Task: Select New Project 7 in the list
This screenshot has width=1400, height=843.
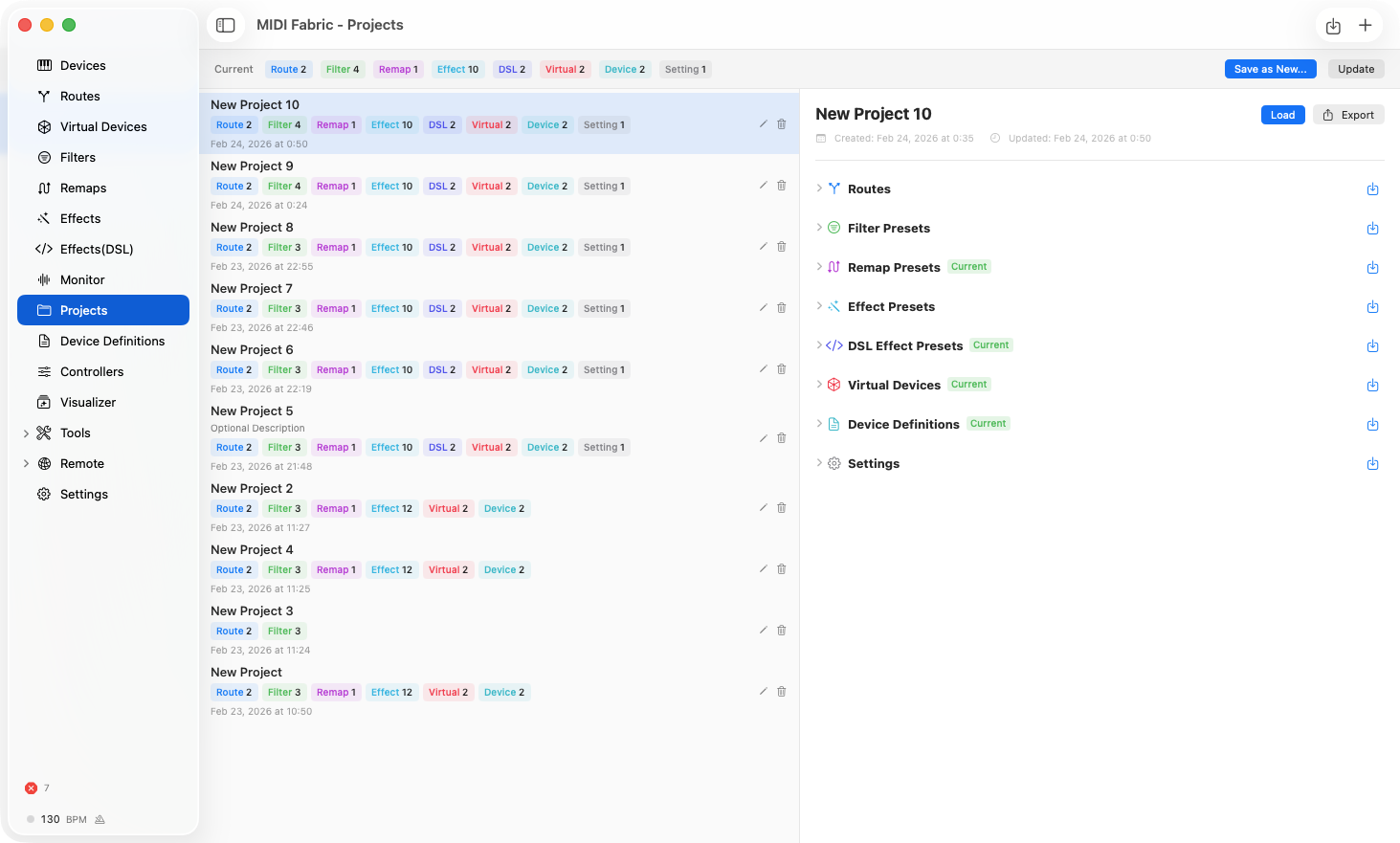Action: click(499, 307)
